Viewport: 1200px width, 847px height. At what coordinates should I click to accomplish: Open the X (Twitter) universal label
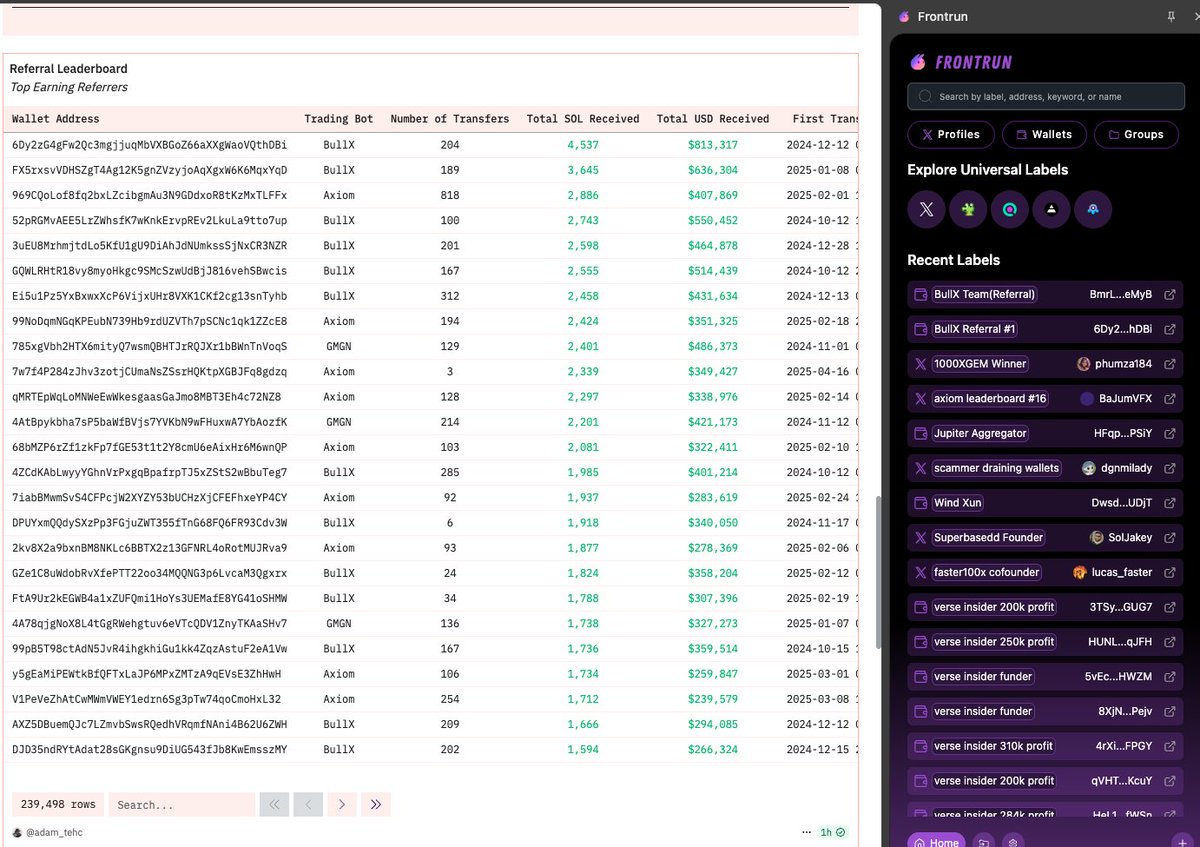[926, 210]
